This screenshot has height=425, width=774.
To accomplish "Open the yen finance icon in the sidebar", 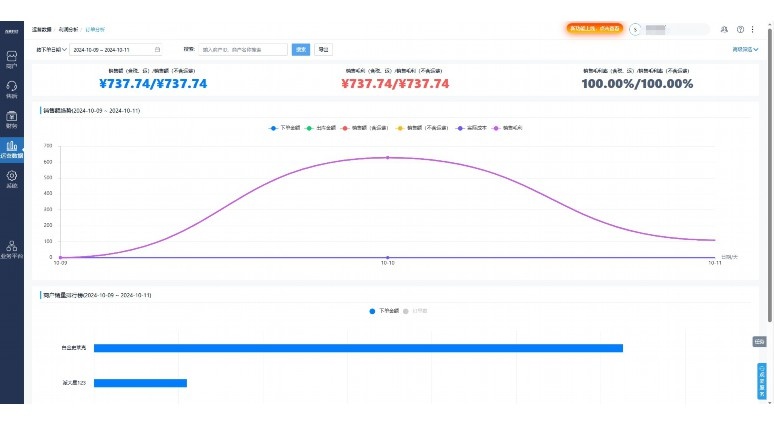I will tap(11, 119).
